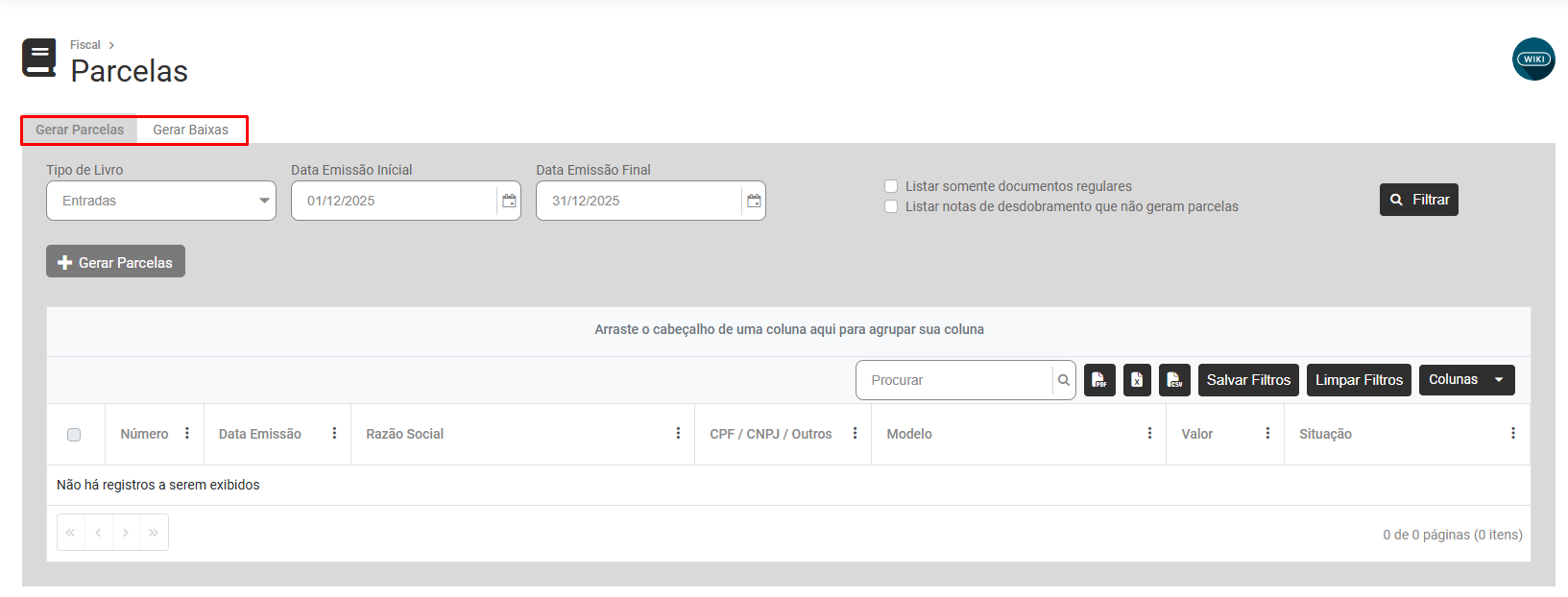Click the Limpar Filtros button
This screenshot has height=597, width=1568.
click(1359, 380)
